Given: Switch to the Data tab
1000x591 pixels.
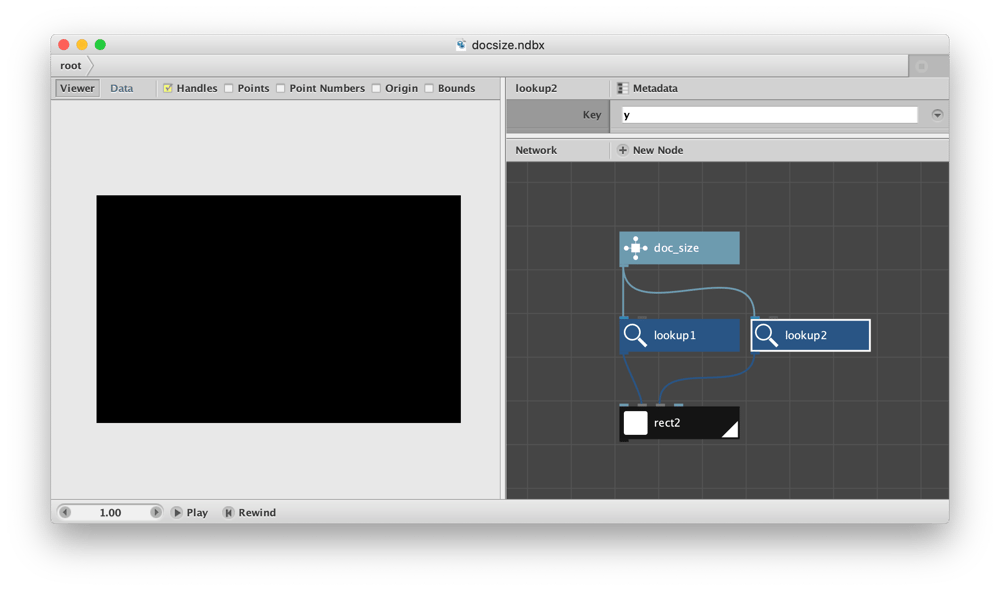Looking at the screenshot, I should click(x=121, y=88).
